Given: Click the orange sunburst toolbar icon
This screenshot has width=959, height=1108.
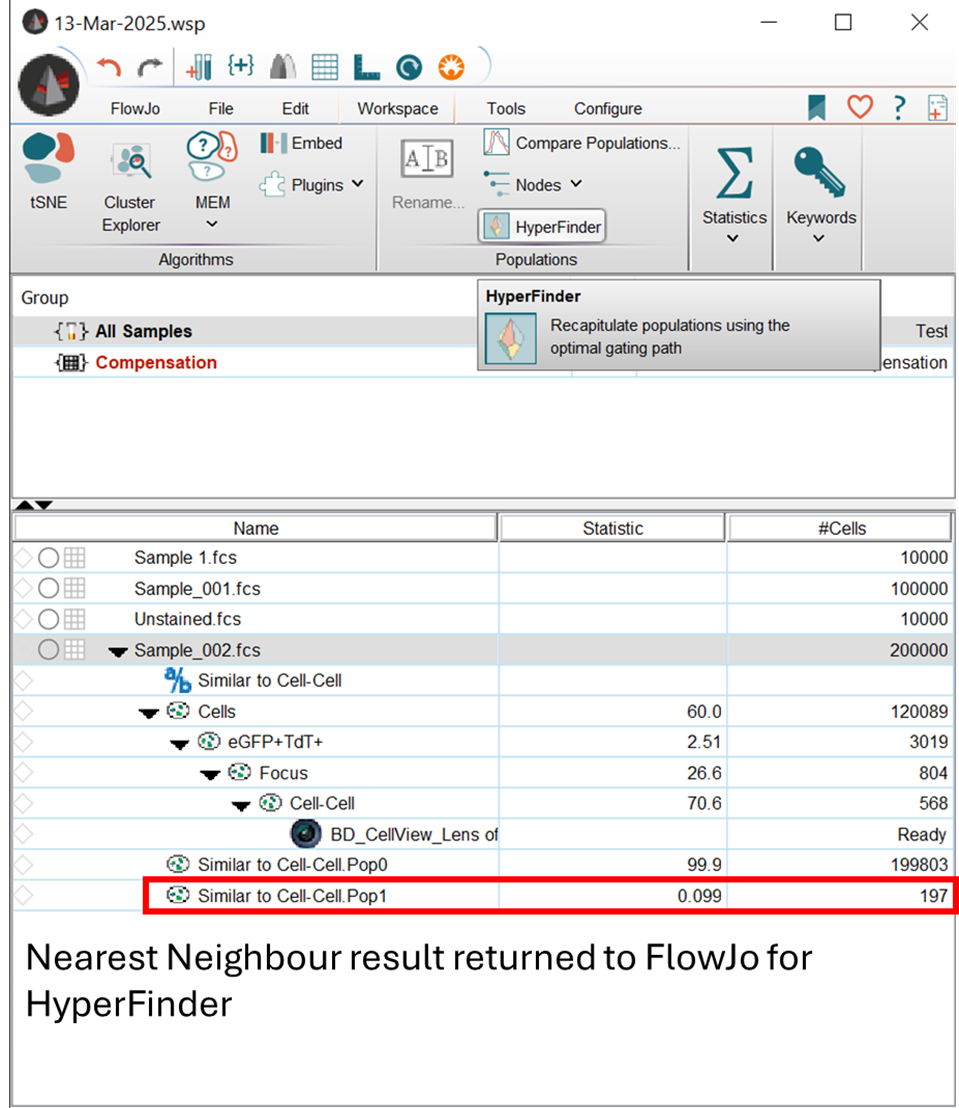Looking at the screenshot, I should coord(451,67).
